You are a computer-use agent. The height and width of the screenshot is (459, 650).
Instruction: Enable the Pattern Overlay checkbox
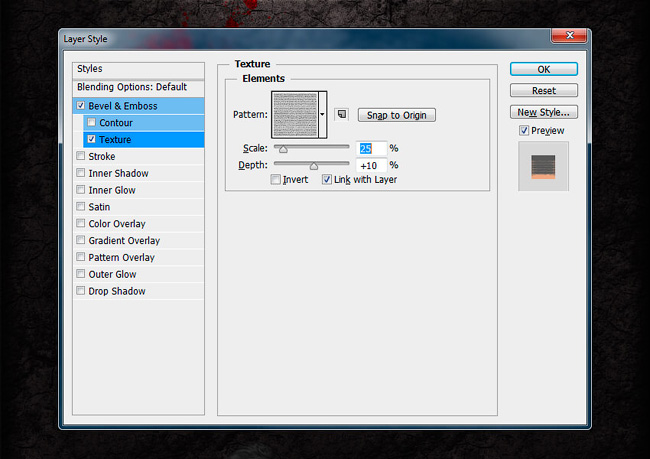click(x=80, y=257)
